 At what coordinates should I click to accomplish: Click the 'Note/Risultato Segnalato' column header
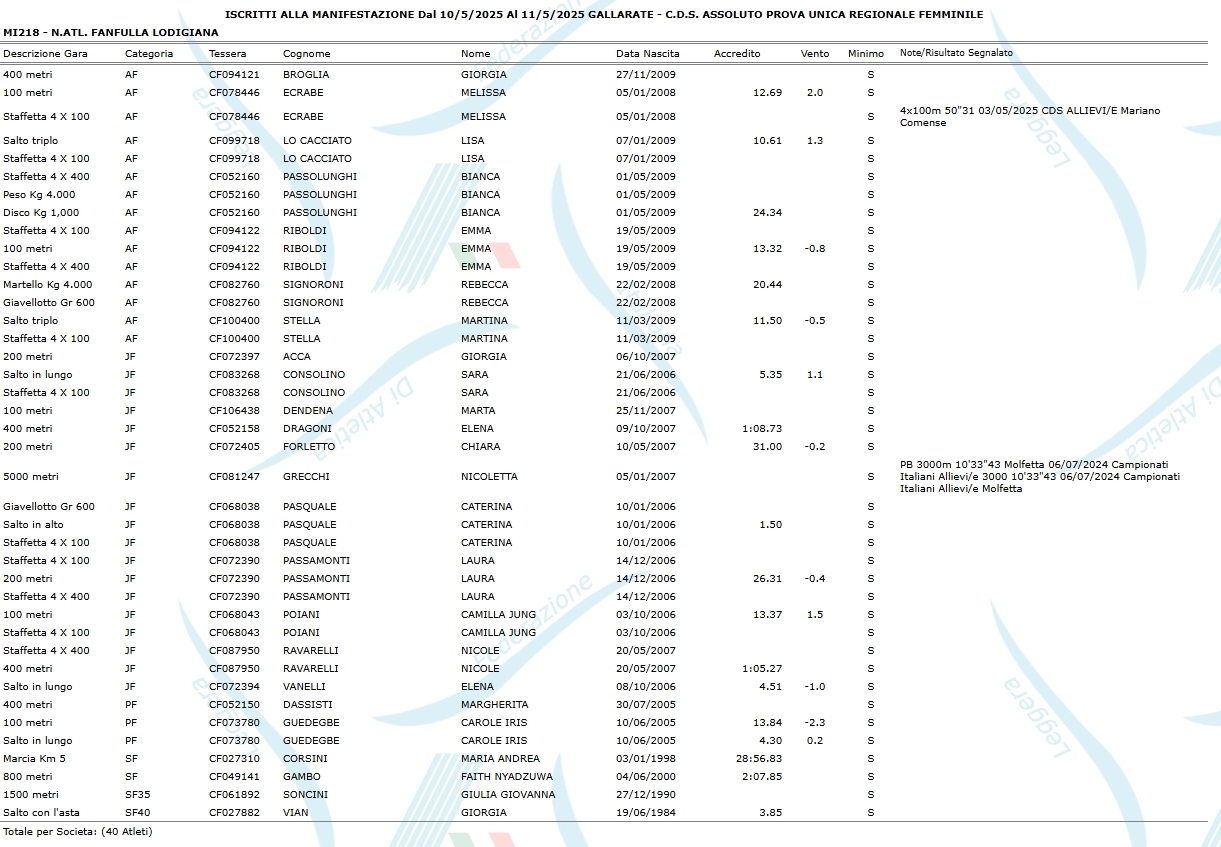pos(956,53)
